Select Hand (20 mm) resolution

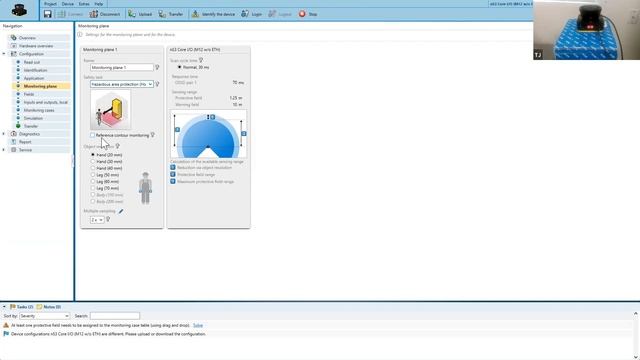coord(93,155)
